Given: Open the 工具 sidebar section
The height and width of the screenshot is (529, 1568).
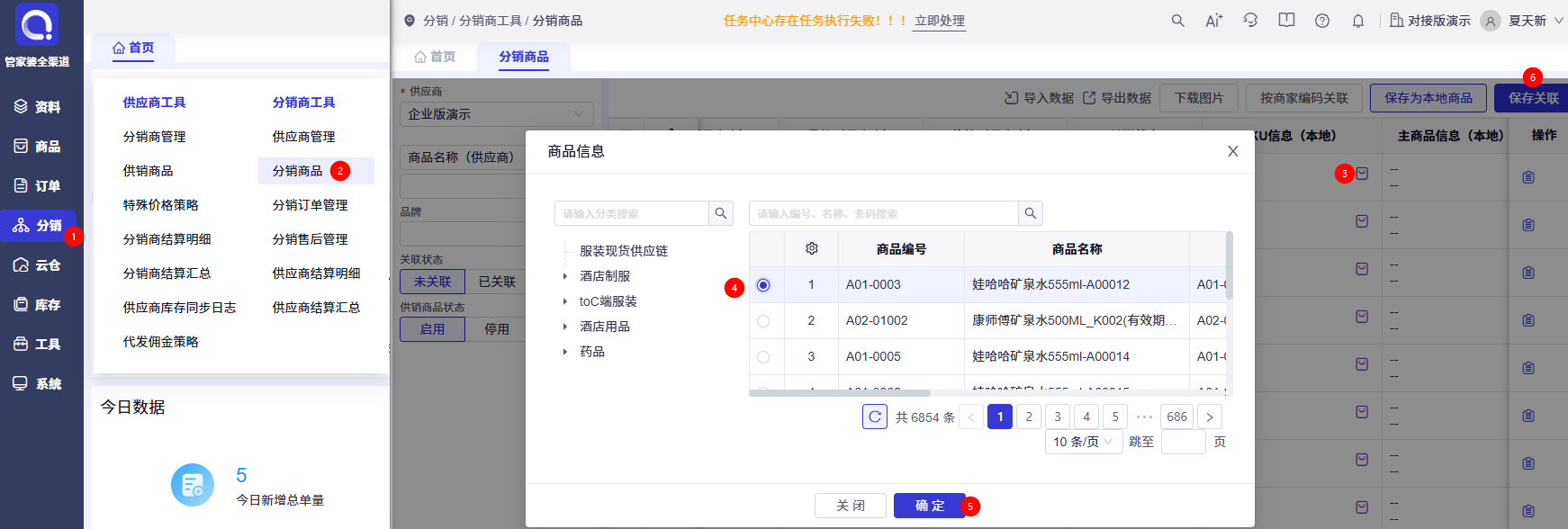Looking at the screenshot, I should (37, 345).
